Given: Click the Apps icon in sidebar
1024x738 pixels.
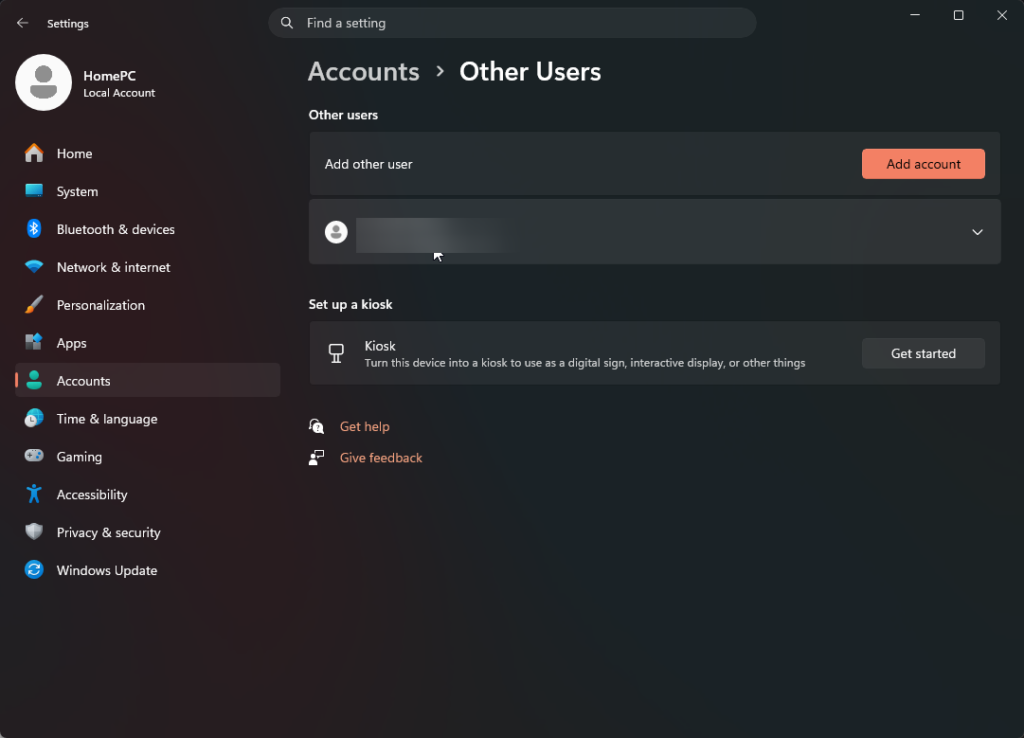Looking at the screenshot, I should (34, 342).
